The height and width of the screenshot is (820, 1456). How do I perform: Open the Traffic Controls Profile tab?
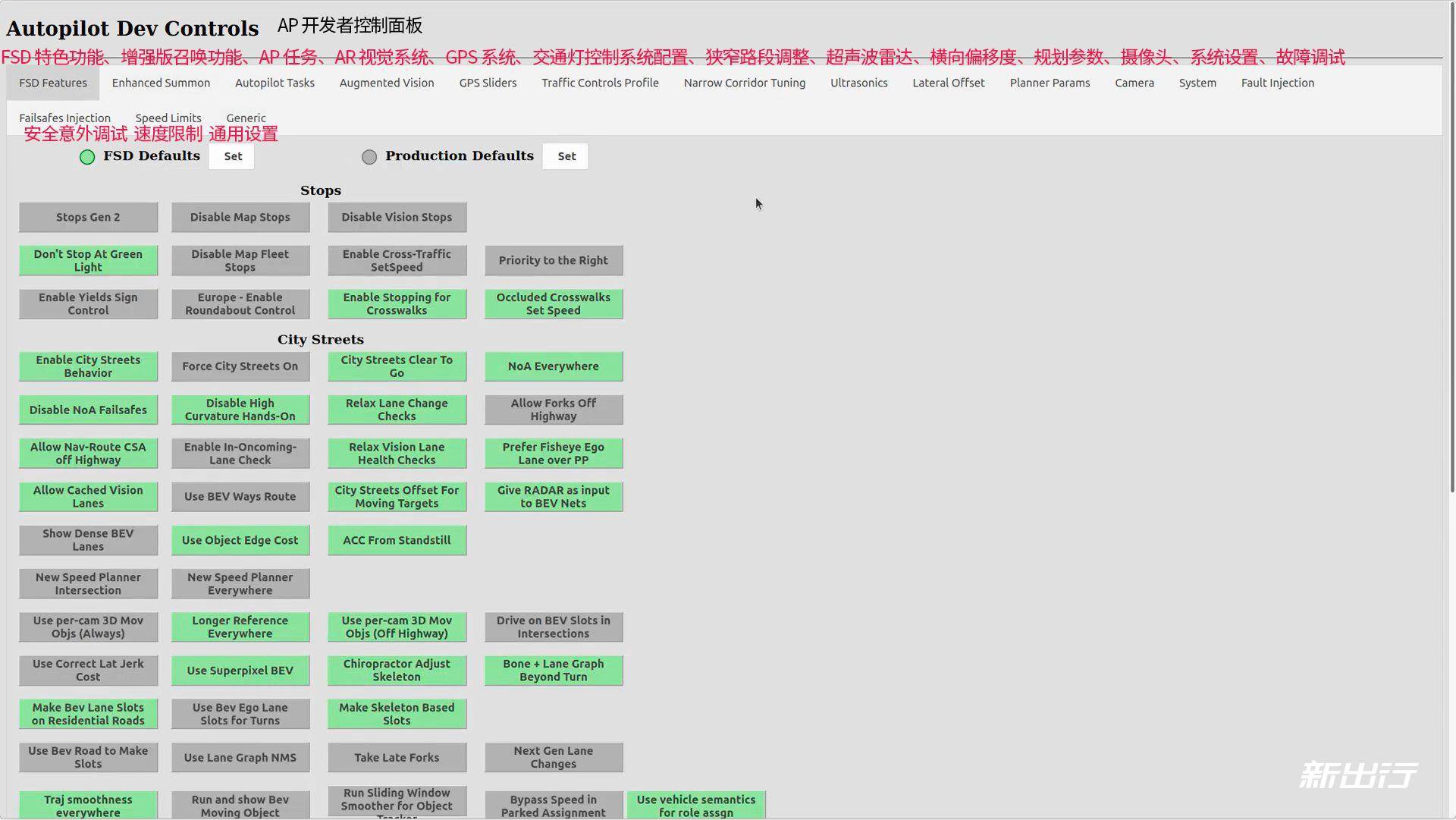(600, 83)
